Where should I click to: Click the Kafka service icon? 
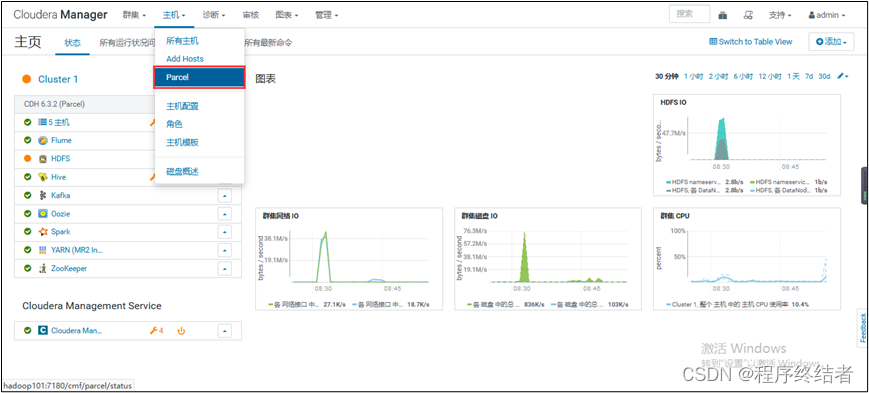pyautogui.click(x=43, y=196)
